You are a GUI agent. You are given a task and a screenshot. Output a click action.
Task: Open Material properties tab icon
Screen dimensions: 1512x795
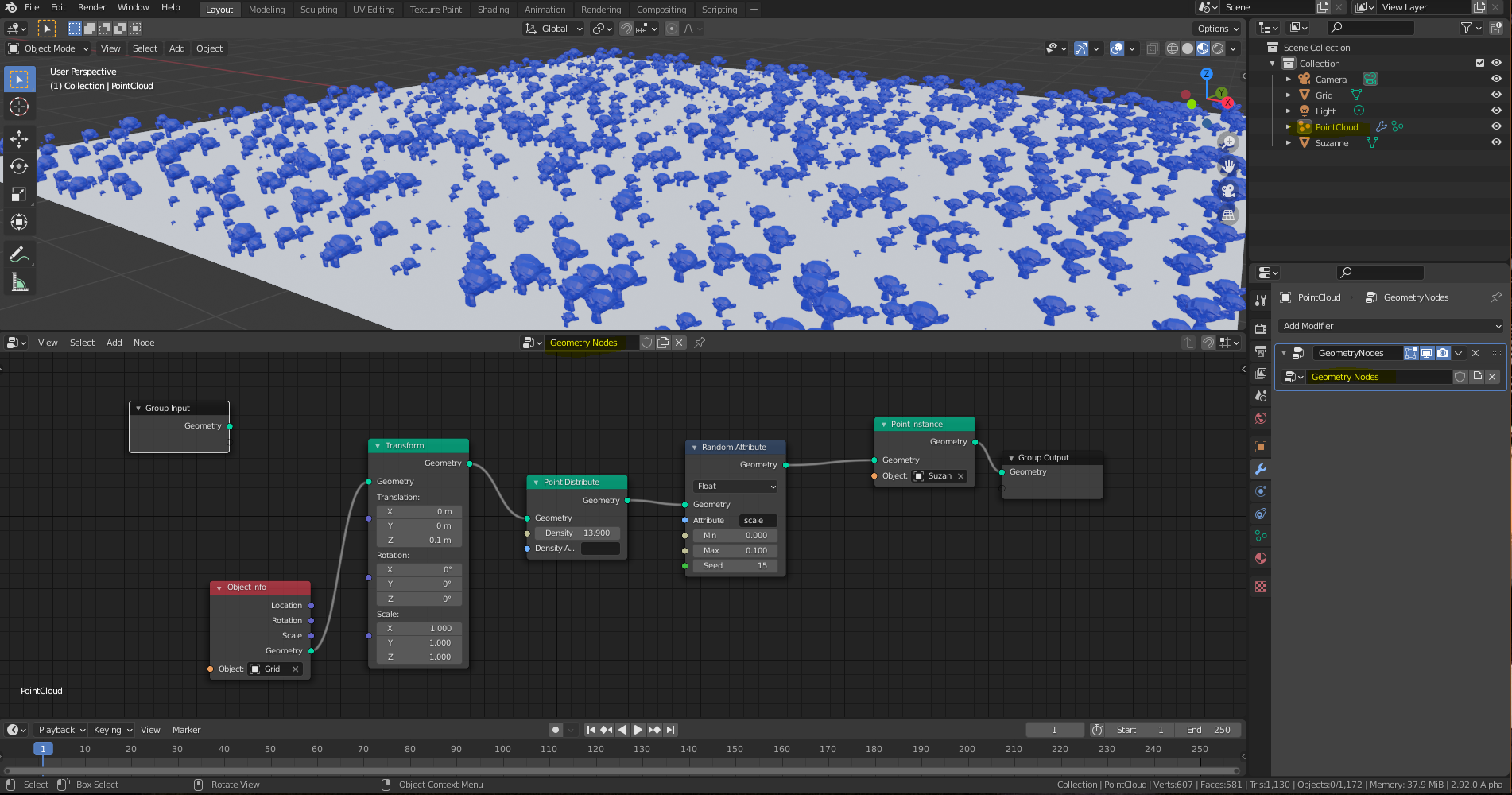[1261, 558]
